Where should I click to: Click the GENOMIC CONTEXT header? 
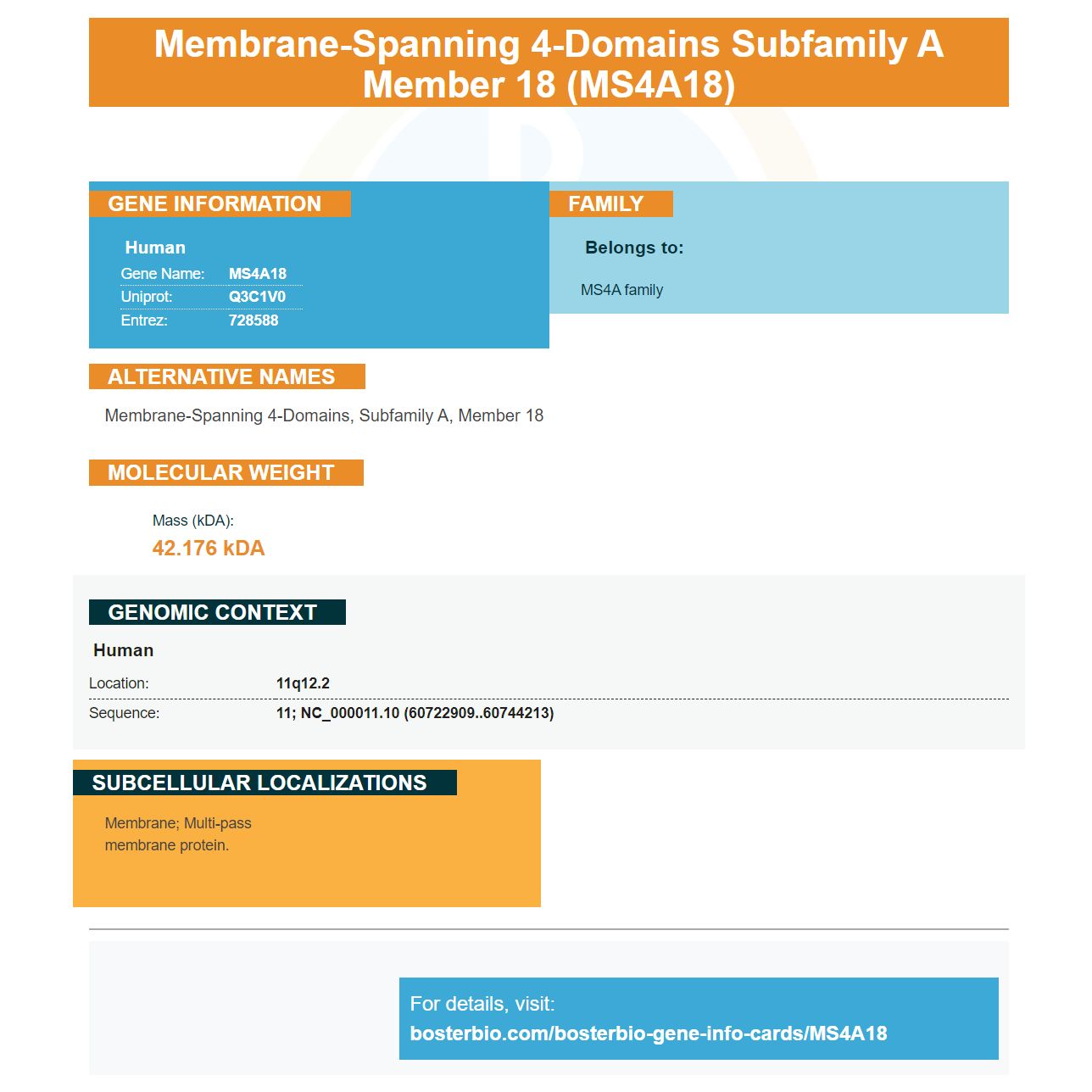(217, 612)
